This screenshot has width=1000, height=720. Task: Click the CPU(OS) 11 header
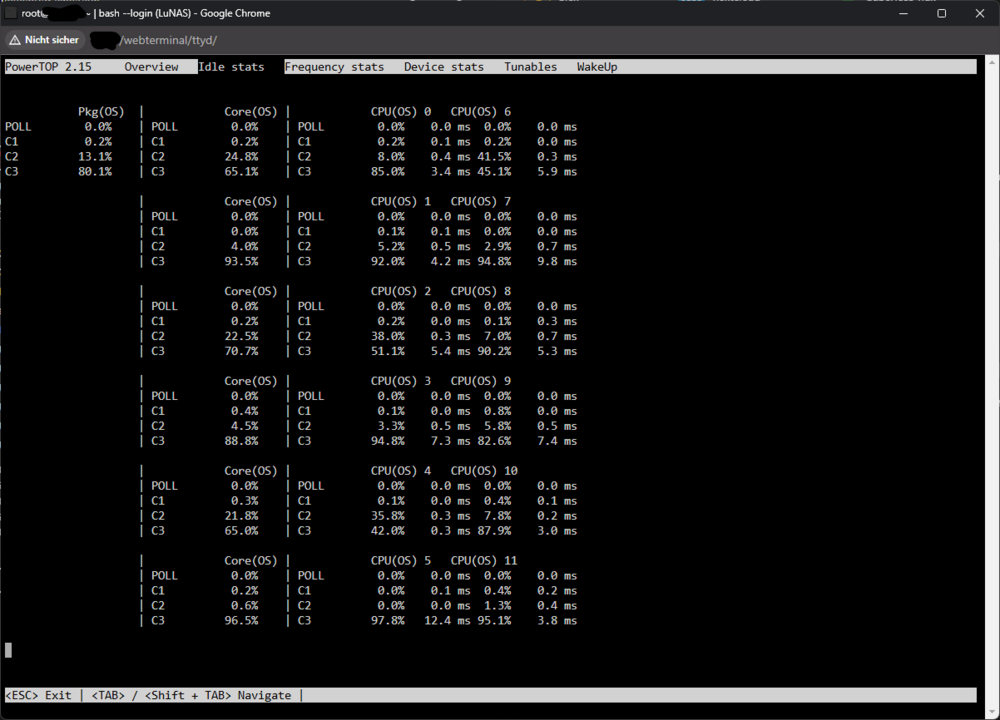click(x=484, y=561)
